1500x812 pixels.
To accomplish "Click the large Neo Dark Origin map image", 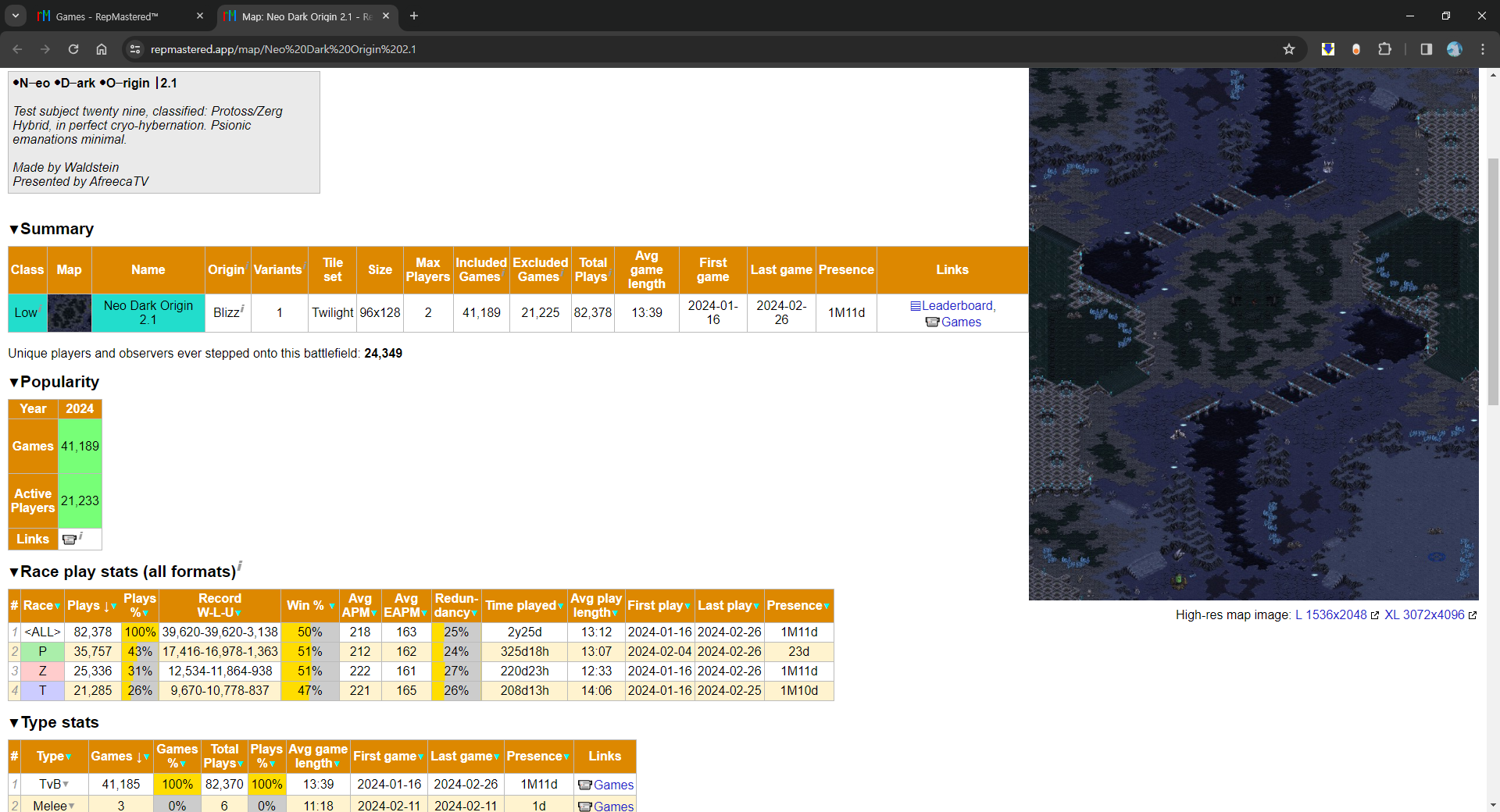I will [1253, 334].
